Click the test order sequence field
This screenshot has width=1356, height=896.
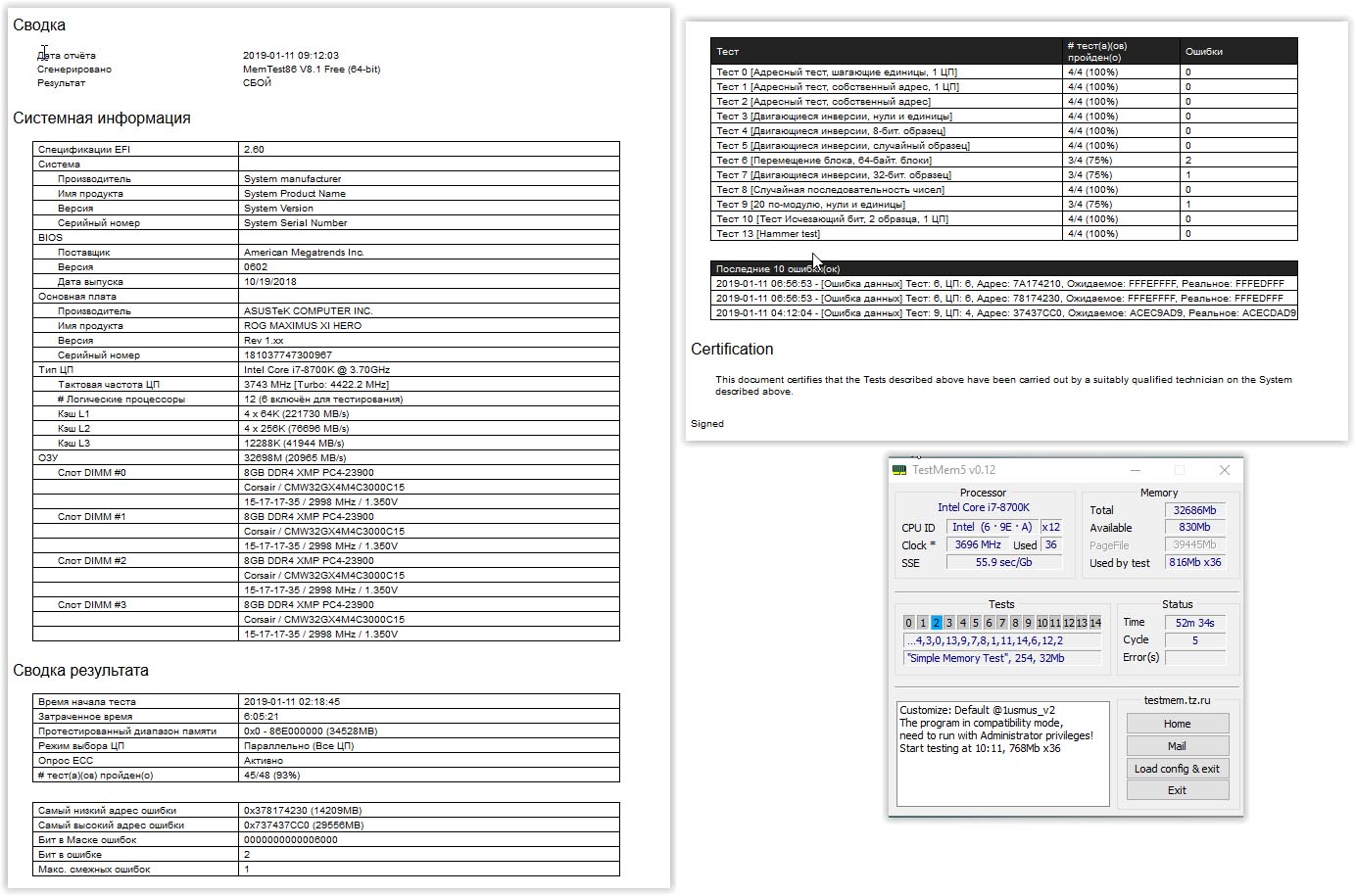[x=1002, y=640]
